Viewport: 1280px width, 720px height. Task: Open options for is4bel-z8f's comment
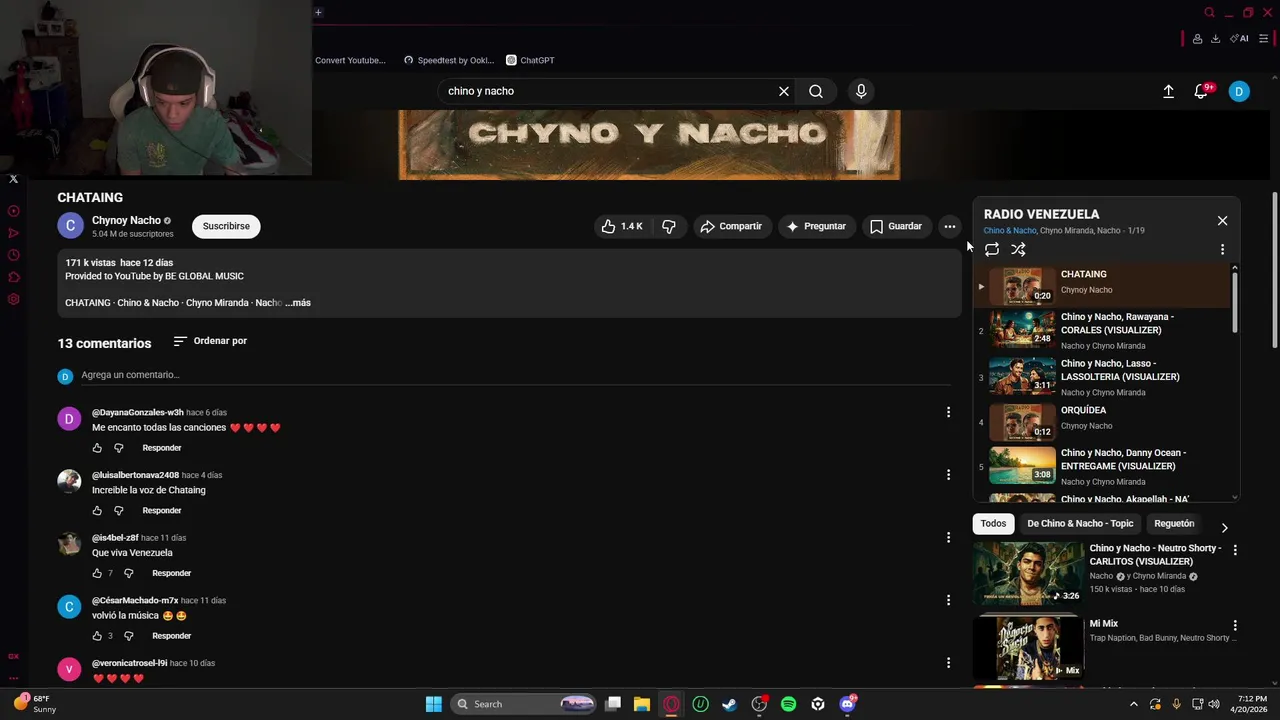(948, 537)
